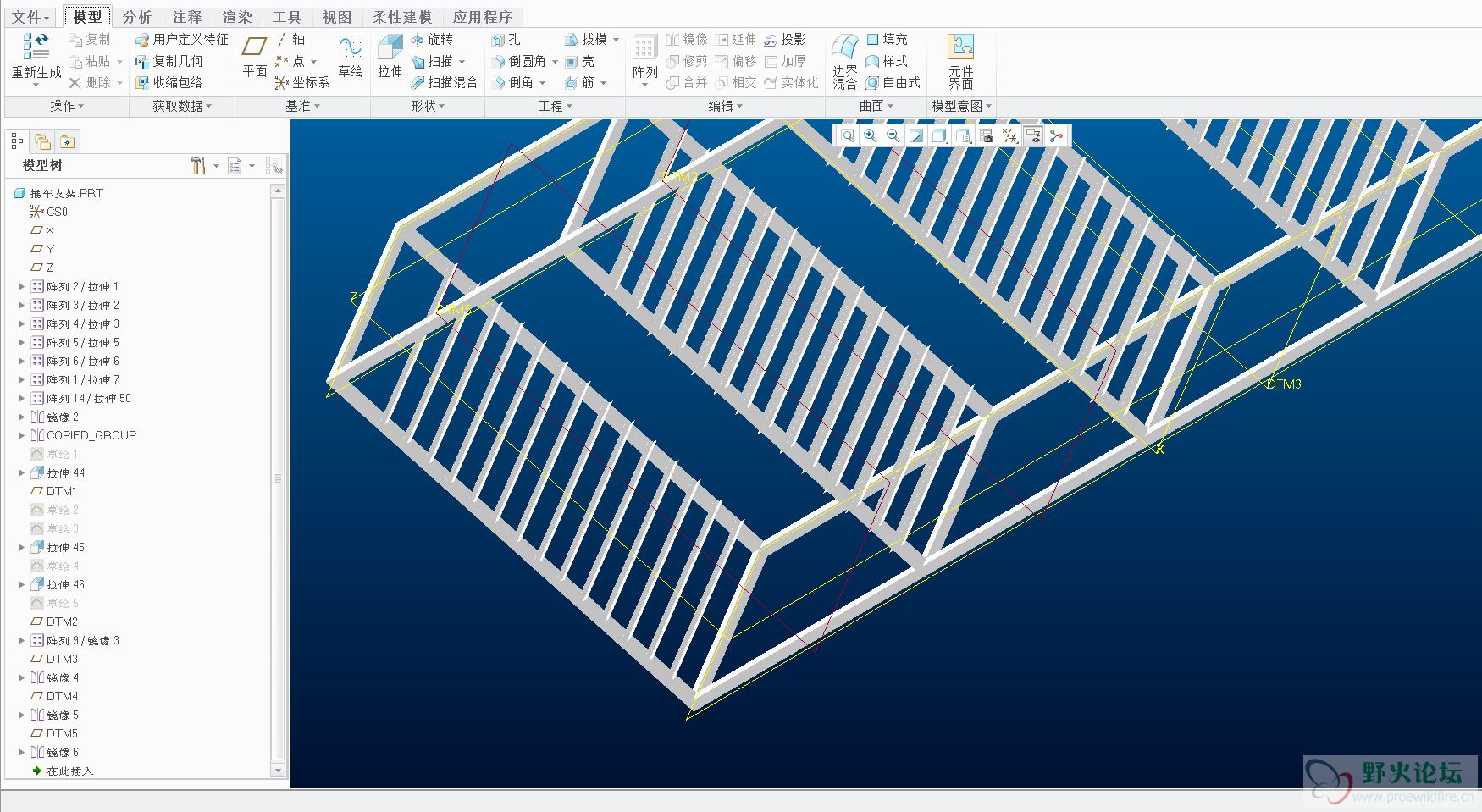Expand 阵列 14 / 拉伸 50 node
1482x812 pixels.
pyautogui.click(x=21, y=398)
